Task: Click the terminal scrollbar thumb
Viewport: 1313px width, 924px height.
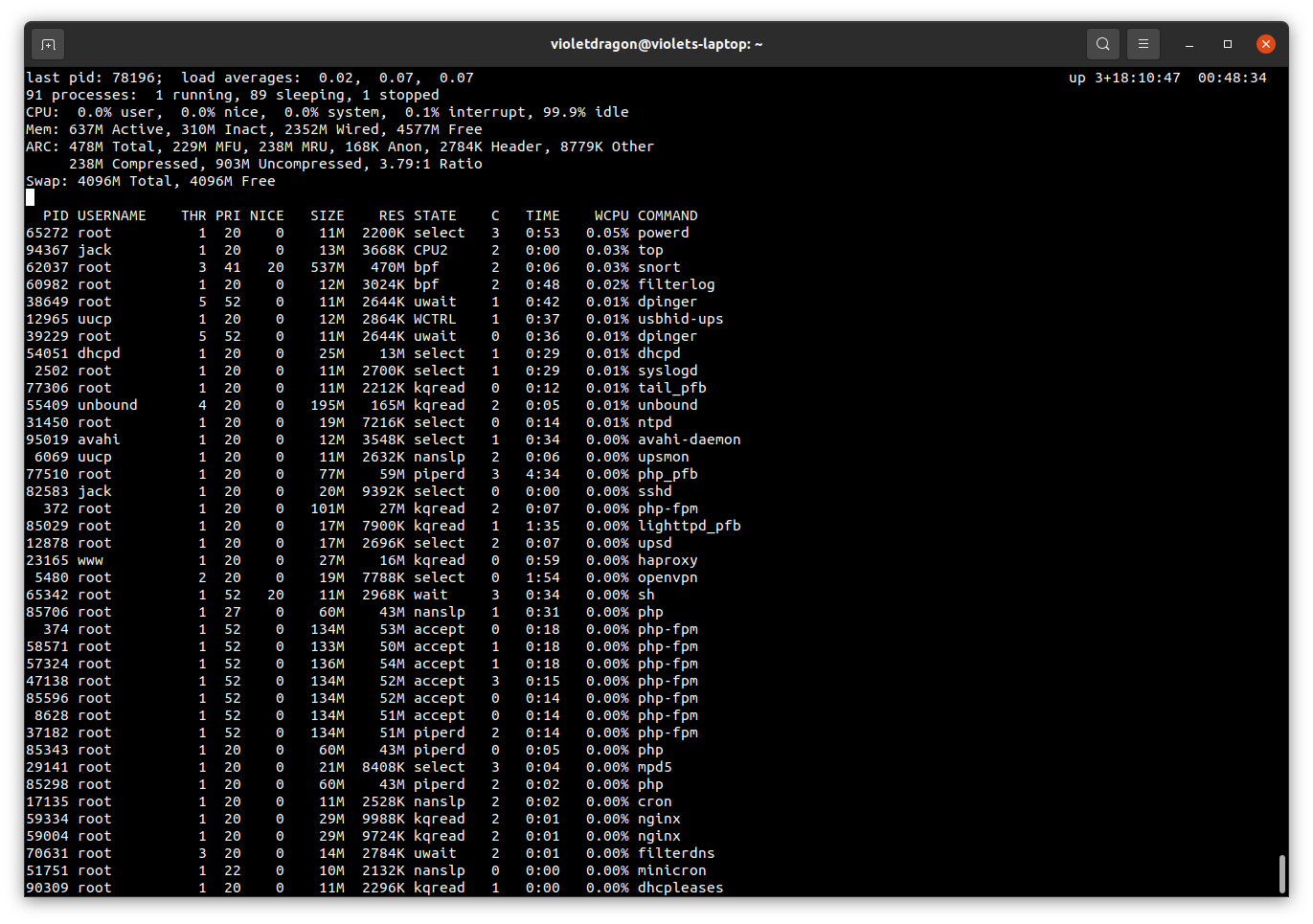Action: [x=1281, y=873]
